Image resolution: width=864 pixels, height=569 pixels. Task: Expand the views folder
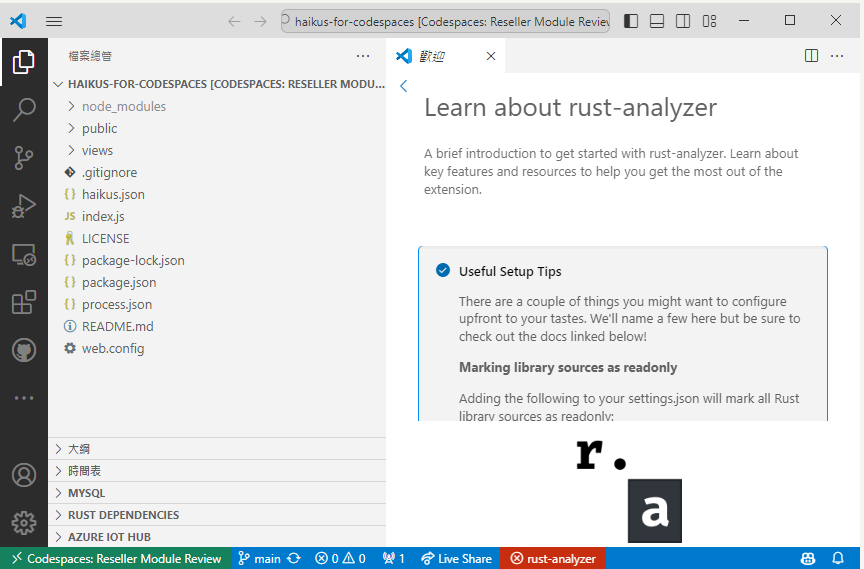[218, 150]
